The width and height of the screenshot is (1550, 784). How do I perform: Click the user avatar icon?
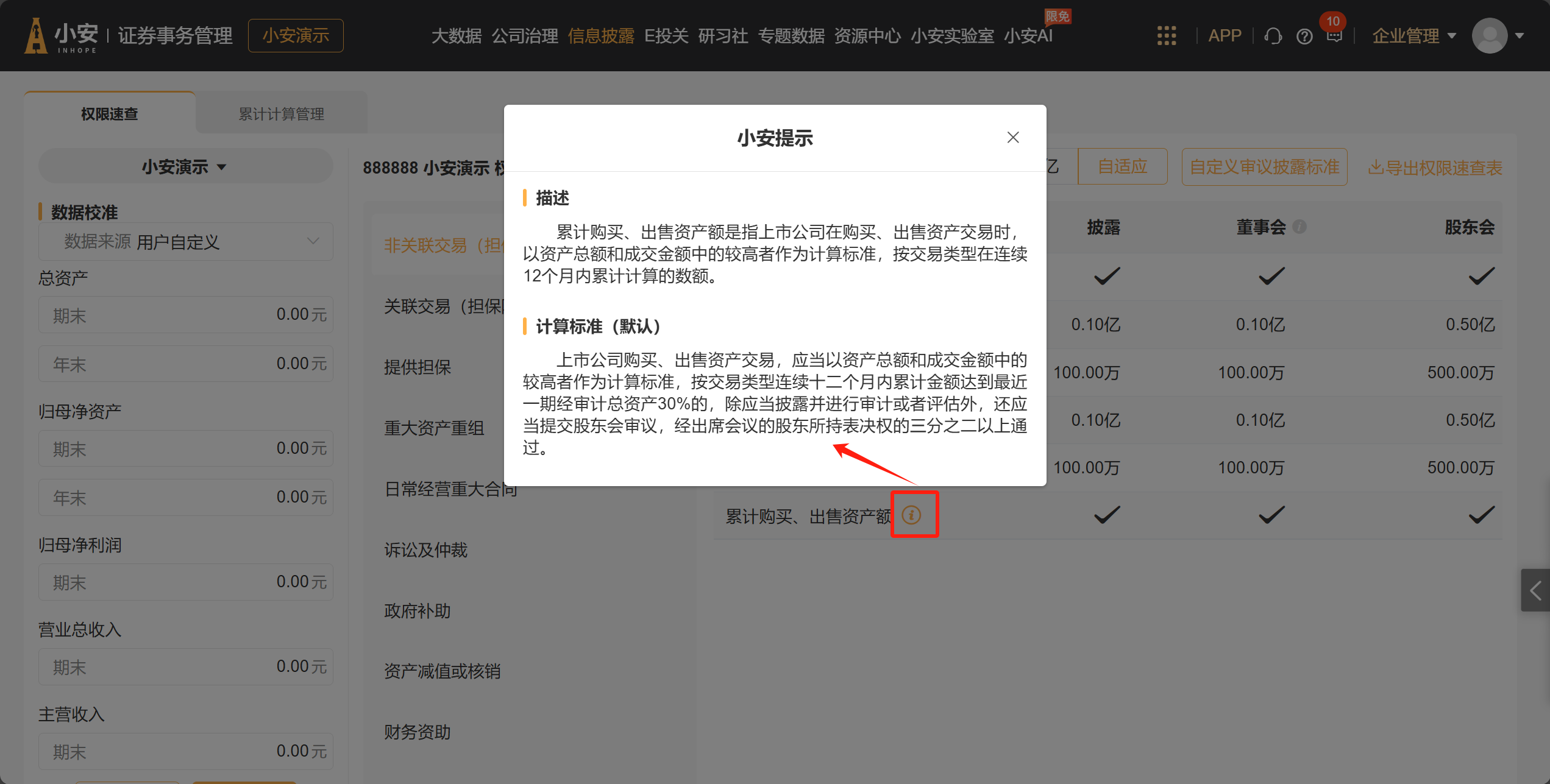(1489, 36)
